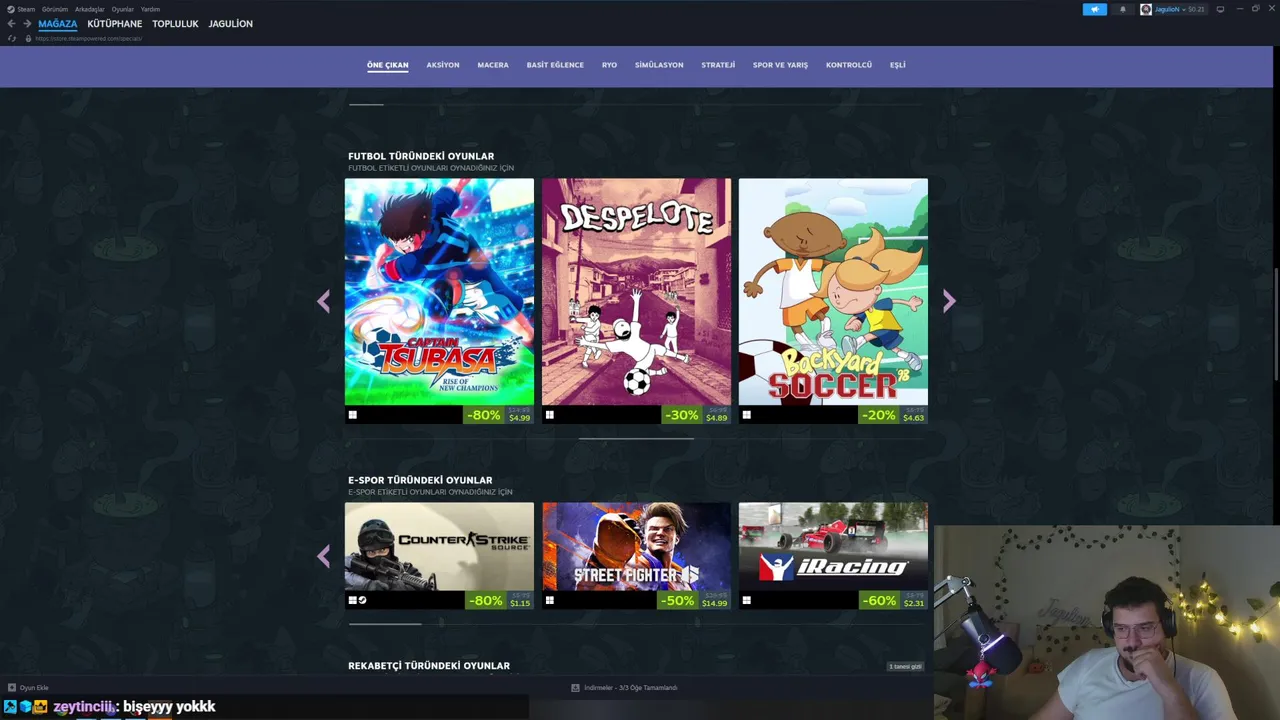The image size is (1280, 720).
Task: Click Street Fighter 6 -50% discount price
Action: click(x=693, y=601)
